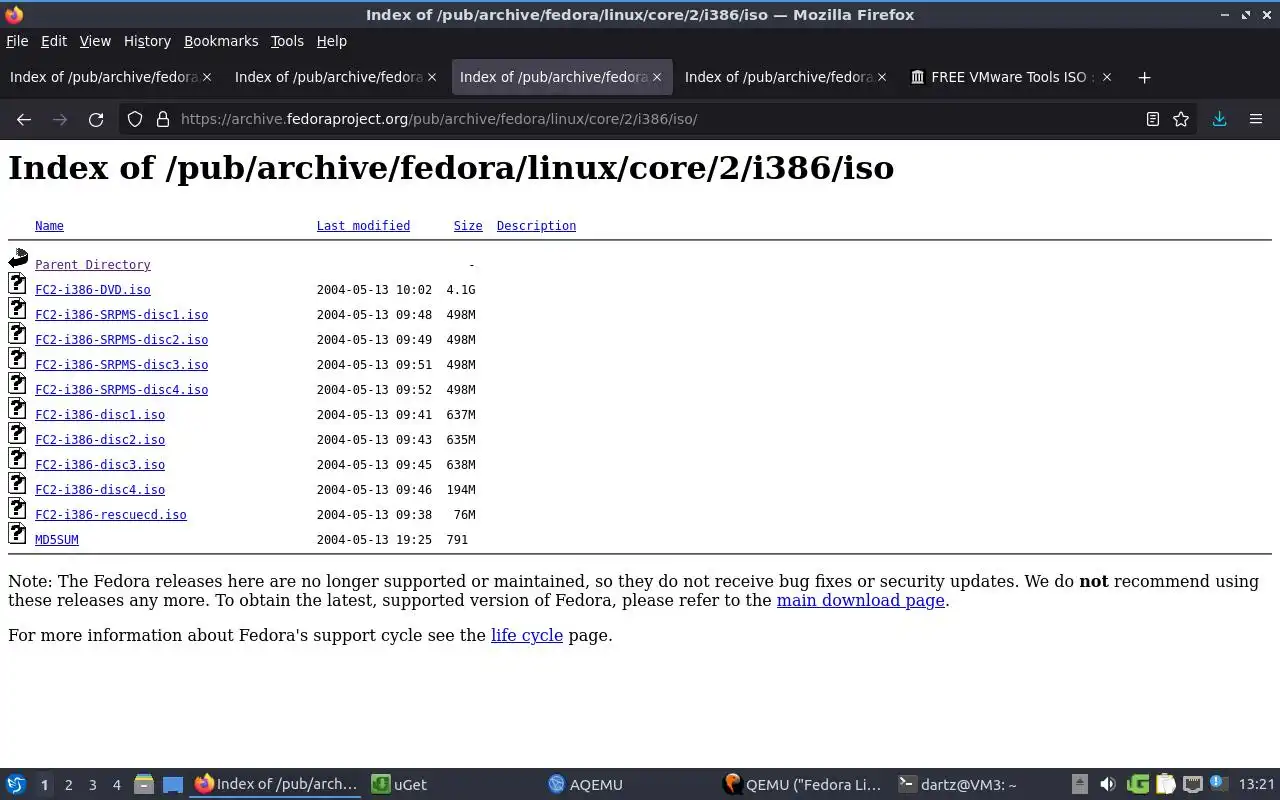The image size is (1280, 800).
Task: Open the File menu
Action: [x=17, y=41]
